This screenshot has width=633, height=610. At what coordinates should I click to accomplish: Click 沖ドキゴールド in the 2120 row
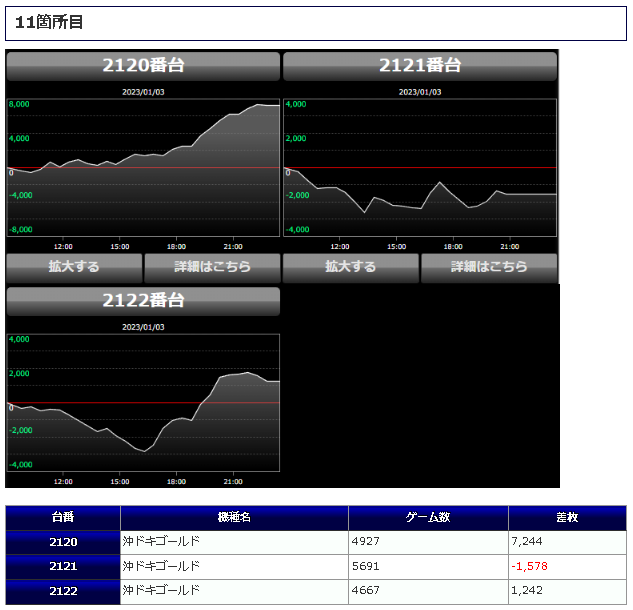click(161, 541)
